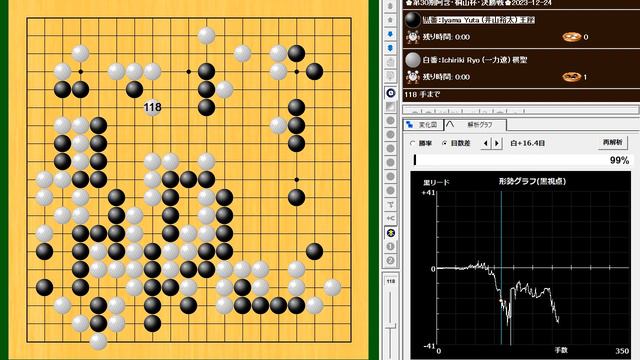
Task: Select the 勝率 radio button
Action: (x=413, y=143)
